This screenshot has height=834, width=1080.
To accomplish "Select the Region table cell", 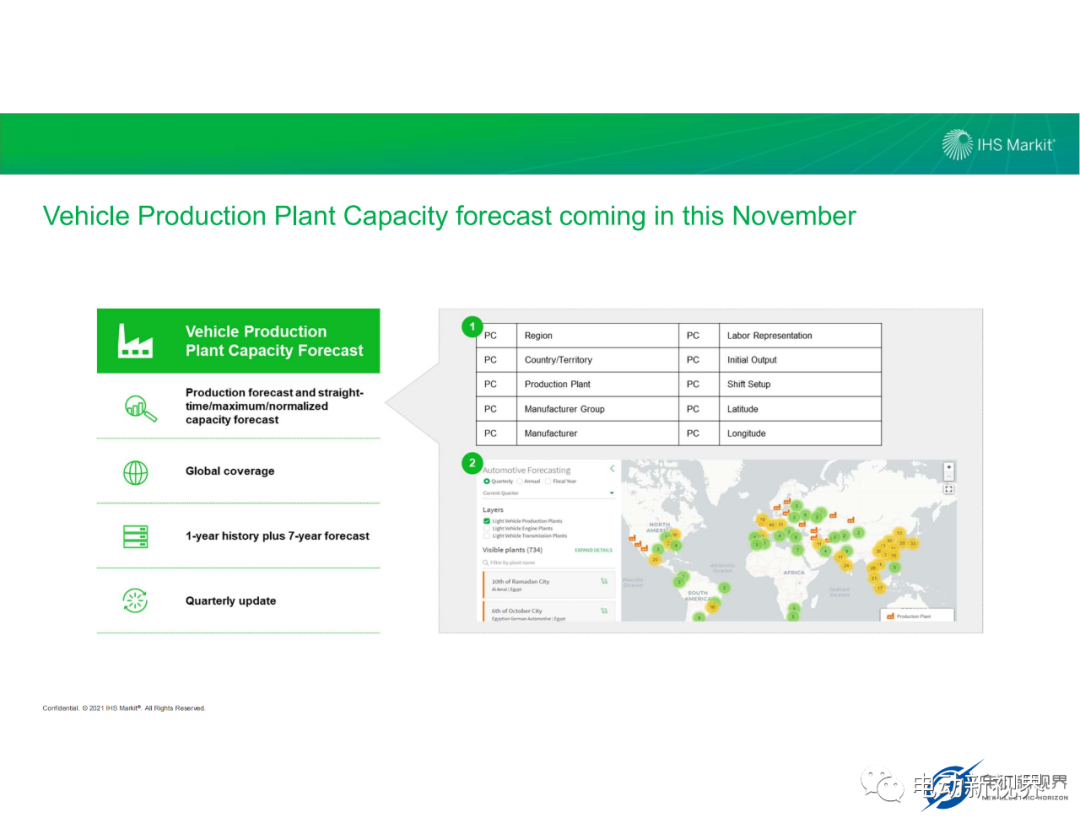I will point(597,335).
